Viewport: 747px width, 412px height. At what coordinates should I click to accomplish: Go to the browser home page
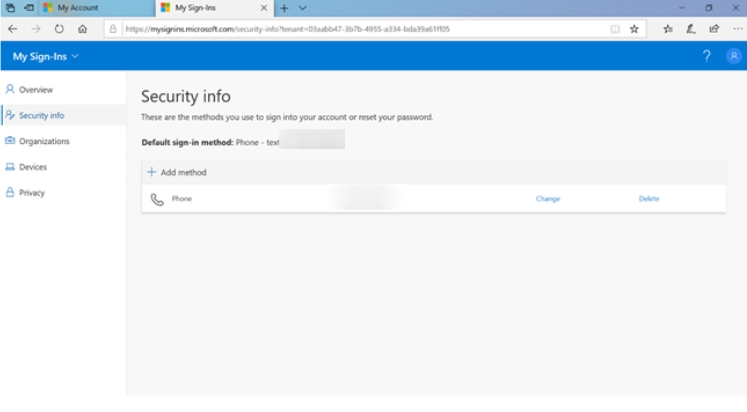click(82, 29)
